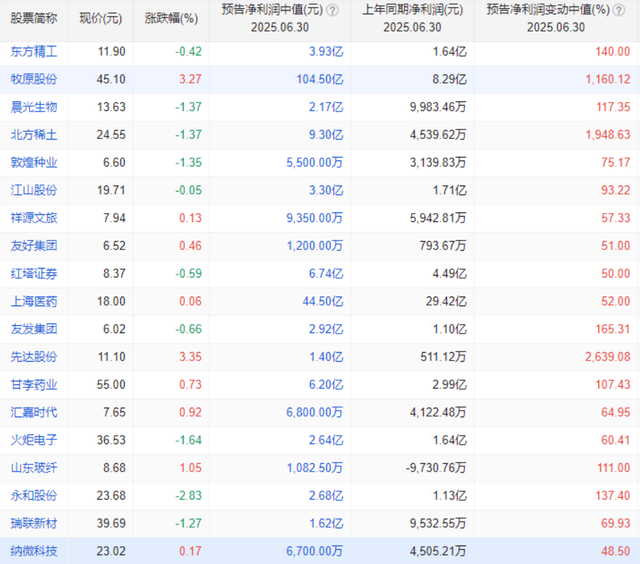Open help icon beside 预告净利润变动中值(%)
This screenshot has width=640, height=564.
tap(619, 10)
